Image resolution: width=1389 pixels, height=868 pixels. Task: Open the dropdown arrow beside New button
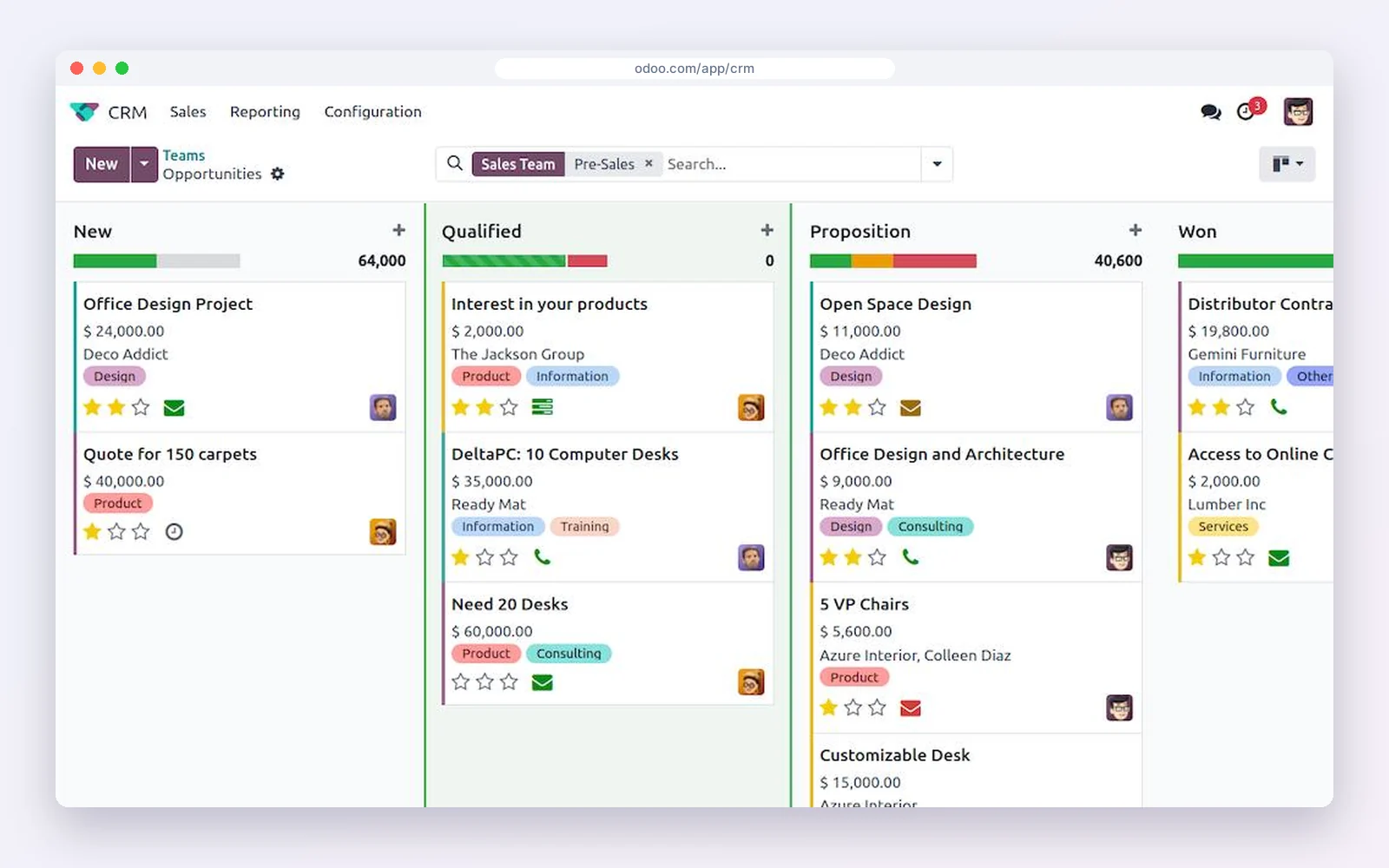tap(144, 164)
